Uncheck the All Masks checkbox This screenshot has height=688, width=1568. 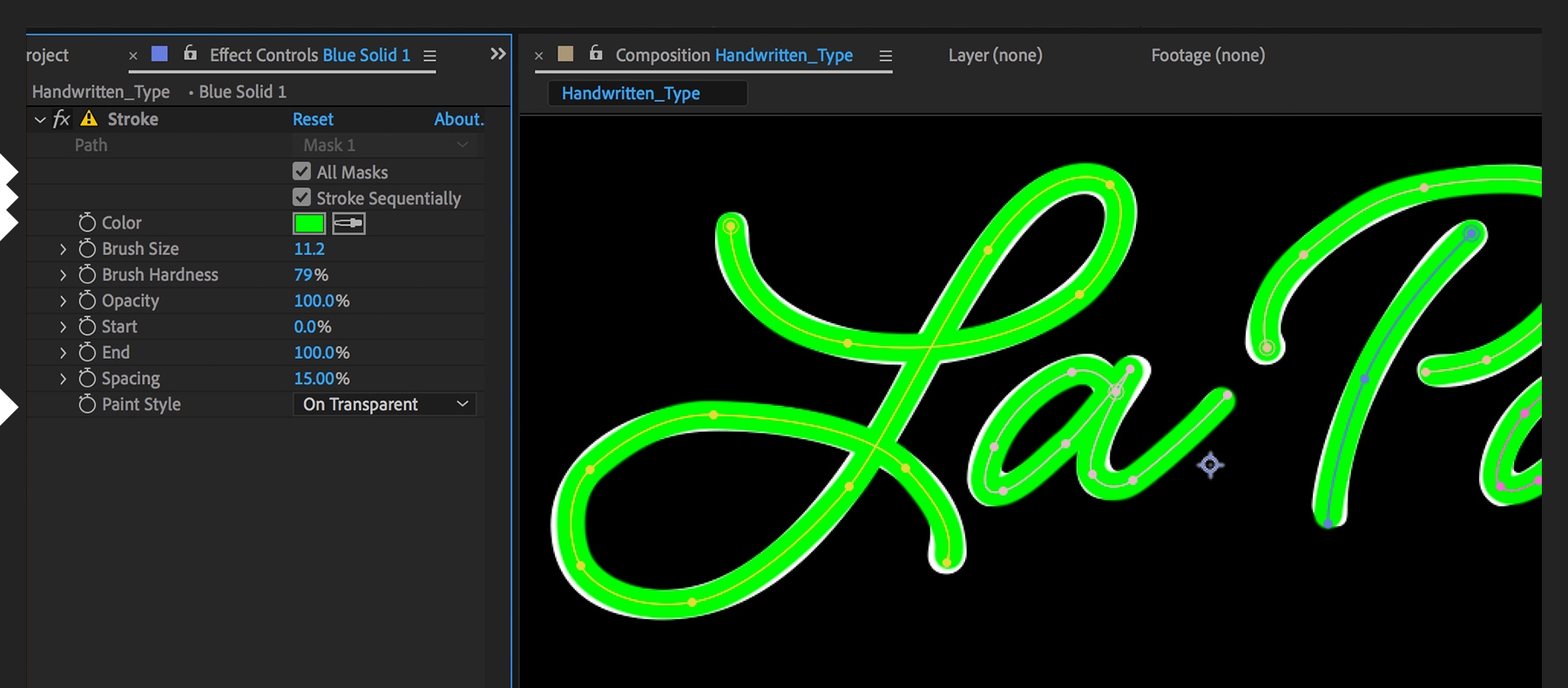302,172
